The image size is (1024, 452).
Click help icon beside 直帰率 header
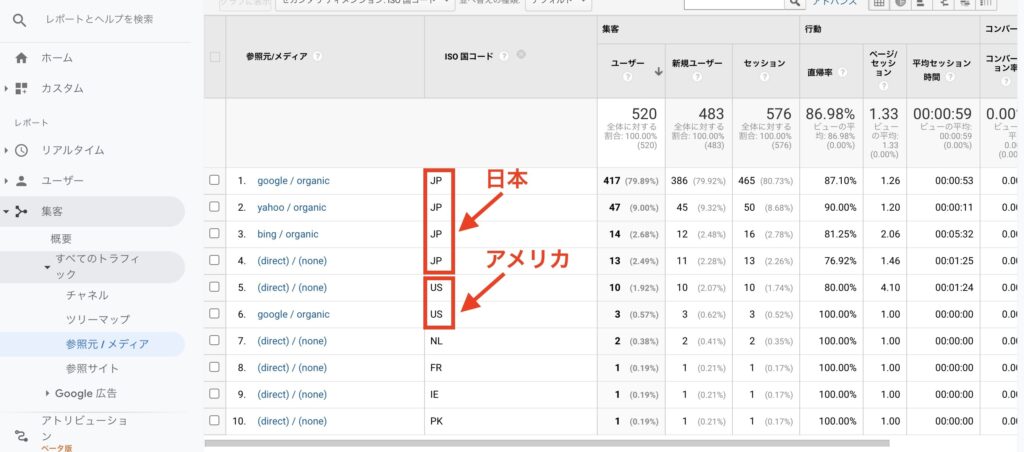click(842, 73)
